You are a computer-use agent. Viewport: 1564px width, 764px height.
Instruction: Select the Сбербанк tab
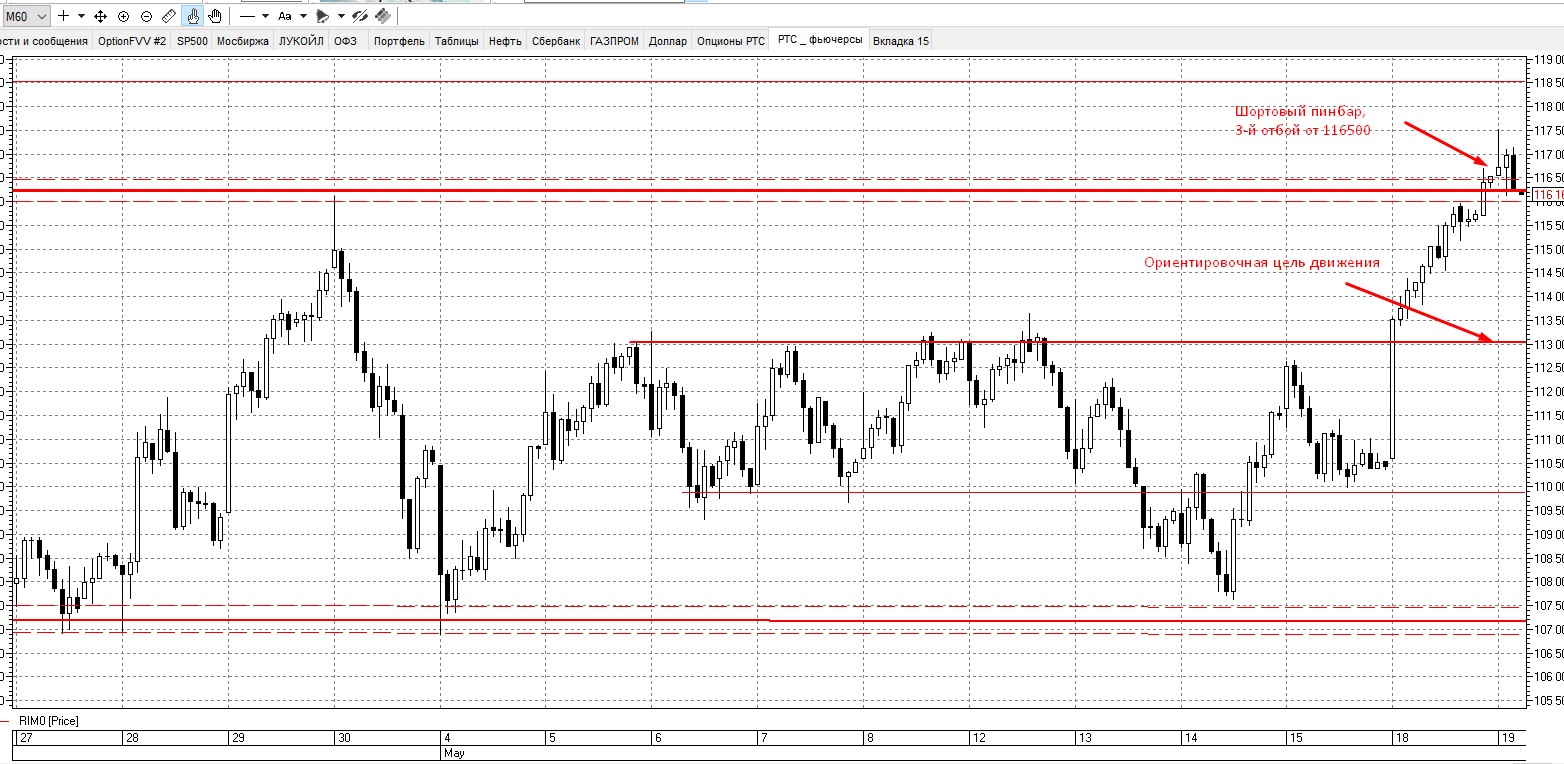coord(556,41)
